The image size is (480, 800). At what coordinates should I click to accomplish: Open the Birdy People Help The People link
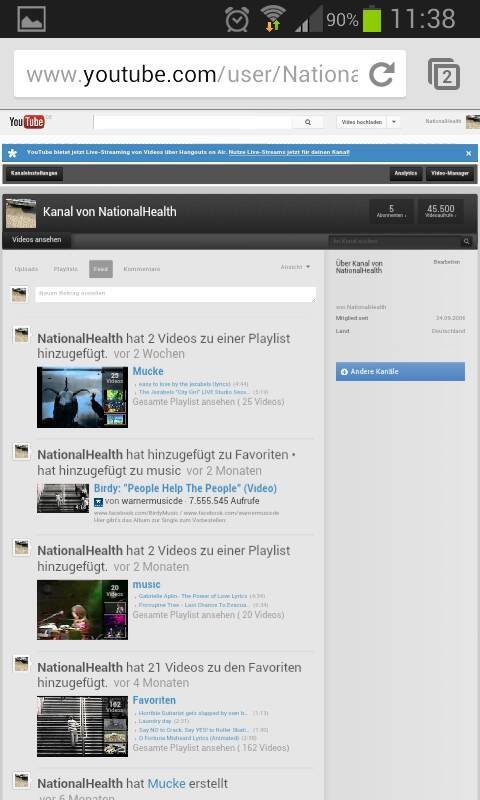click(185, 488)
